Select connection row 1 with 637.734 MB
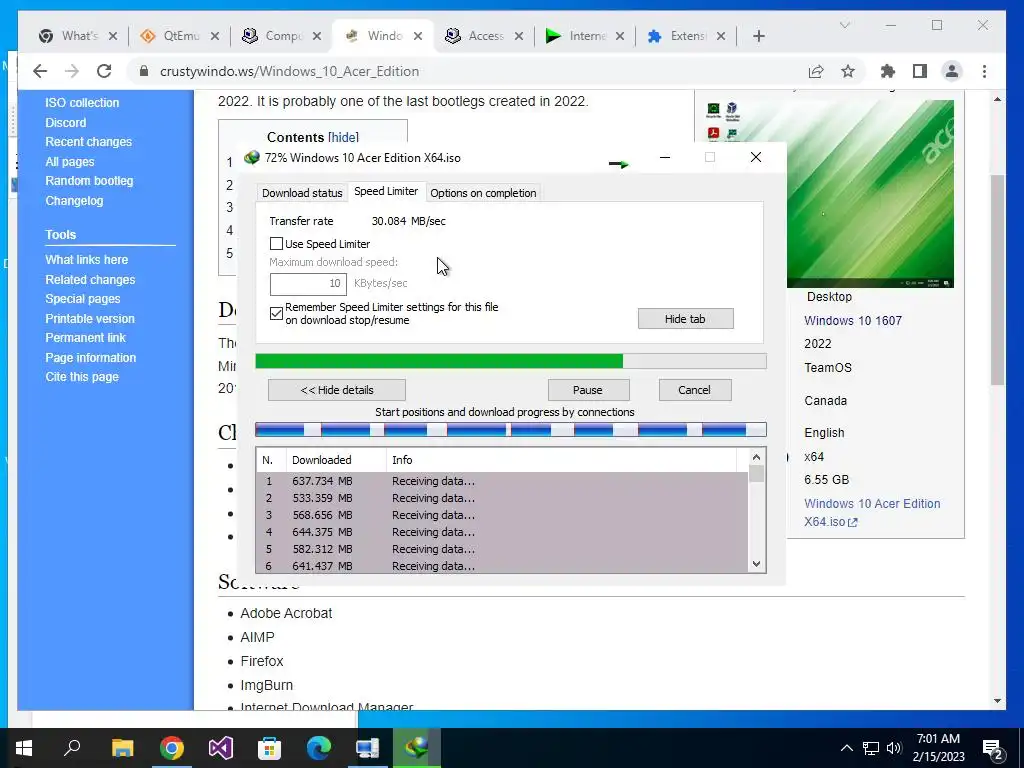This screenshot has width=1024, height=768. click(502, 481)
